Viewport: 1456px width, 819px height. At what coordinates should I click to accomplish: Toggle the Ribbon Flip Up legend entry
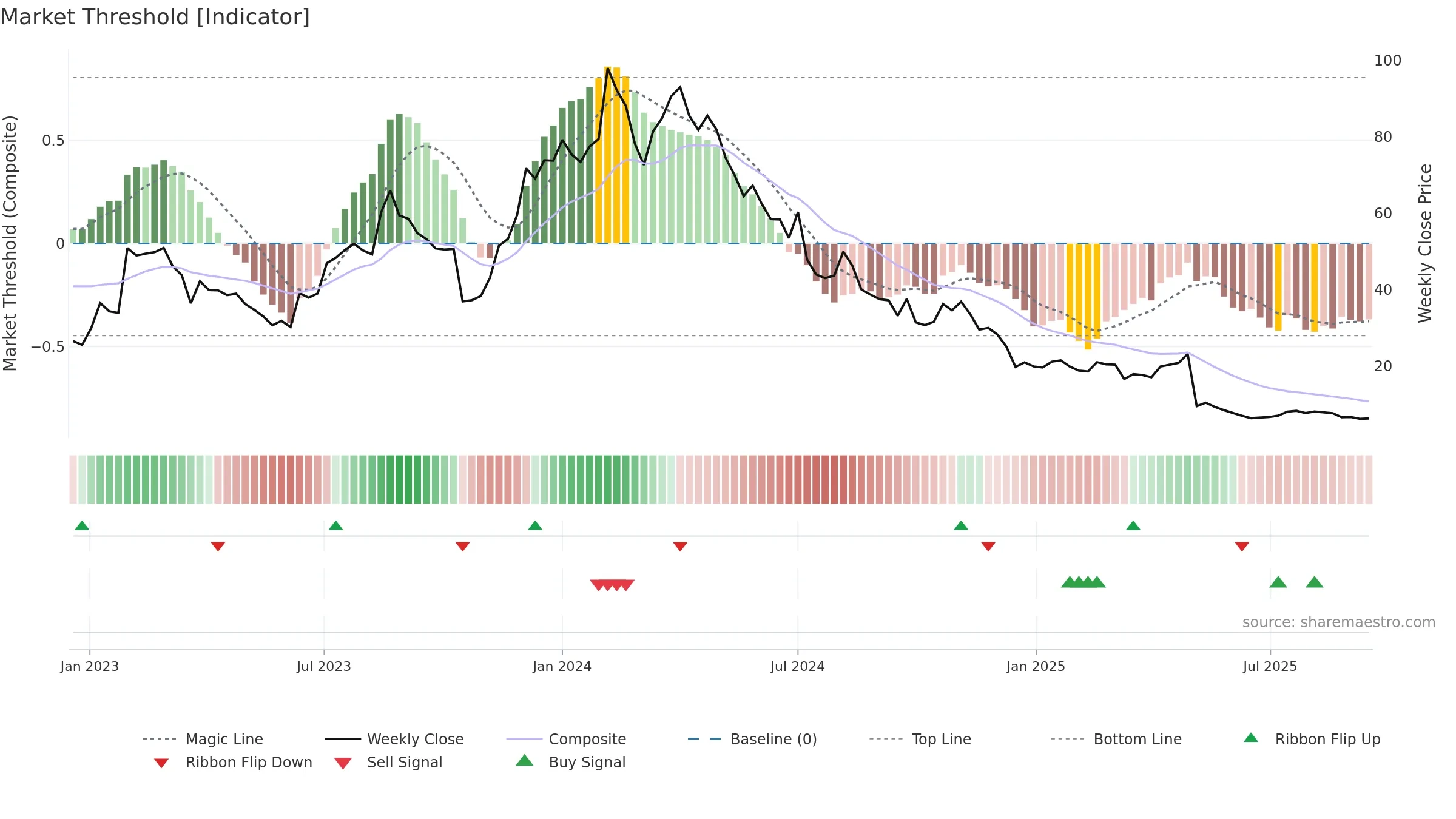click(x=1312, y=739)
